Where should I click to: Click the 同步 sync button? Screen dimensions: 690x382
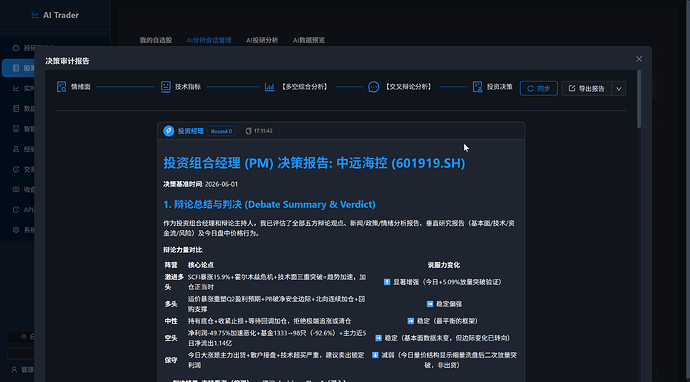[539, 88]
